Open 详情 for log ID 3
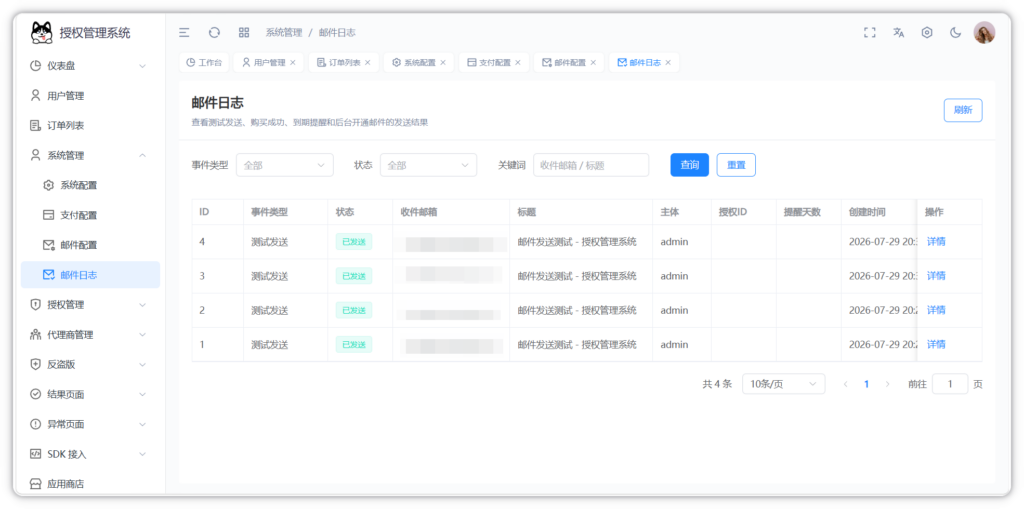The width and height of the screenshot is (1024, 509). coord(936,276)
